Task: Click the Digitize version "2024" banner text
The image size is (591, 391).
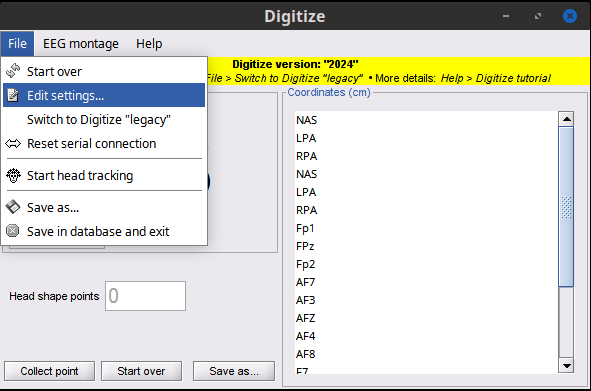Action: click(x=295, y=64)
